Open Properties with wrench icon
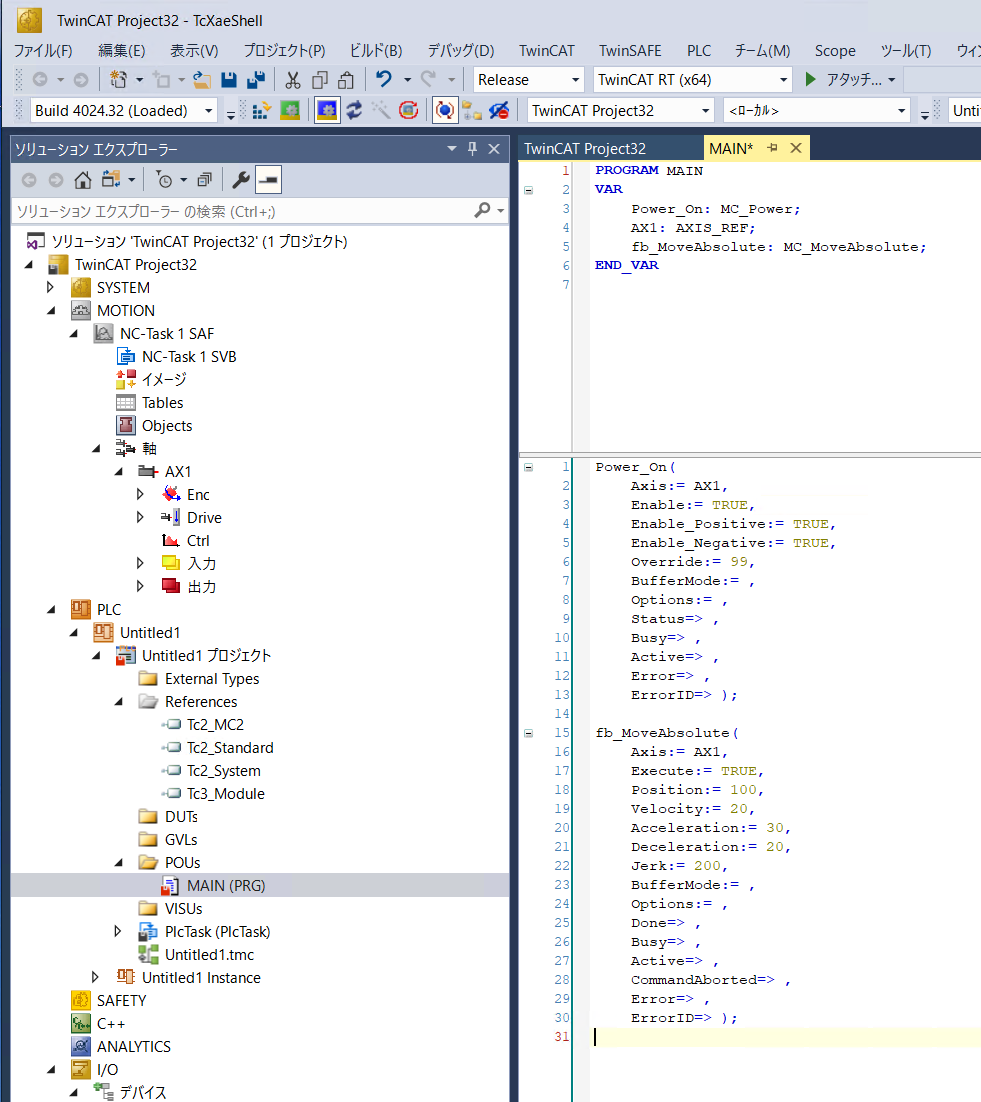 click(240, 180)
